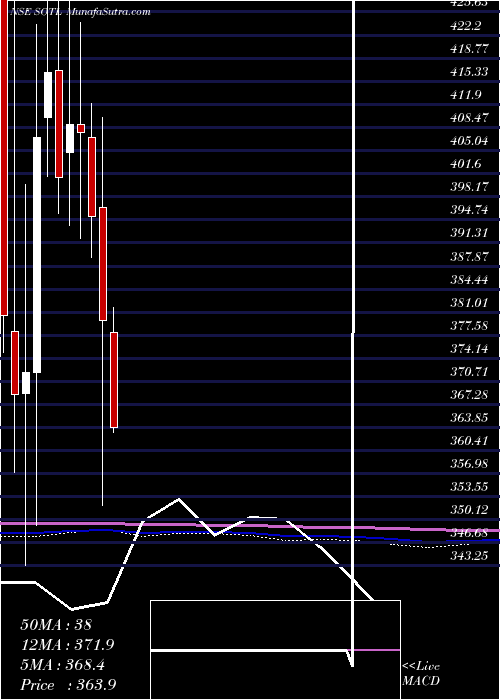The image size is (500, 700).
Task: Click the 343.25 price axis label
Action: (469, 556)
